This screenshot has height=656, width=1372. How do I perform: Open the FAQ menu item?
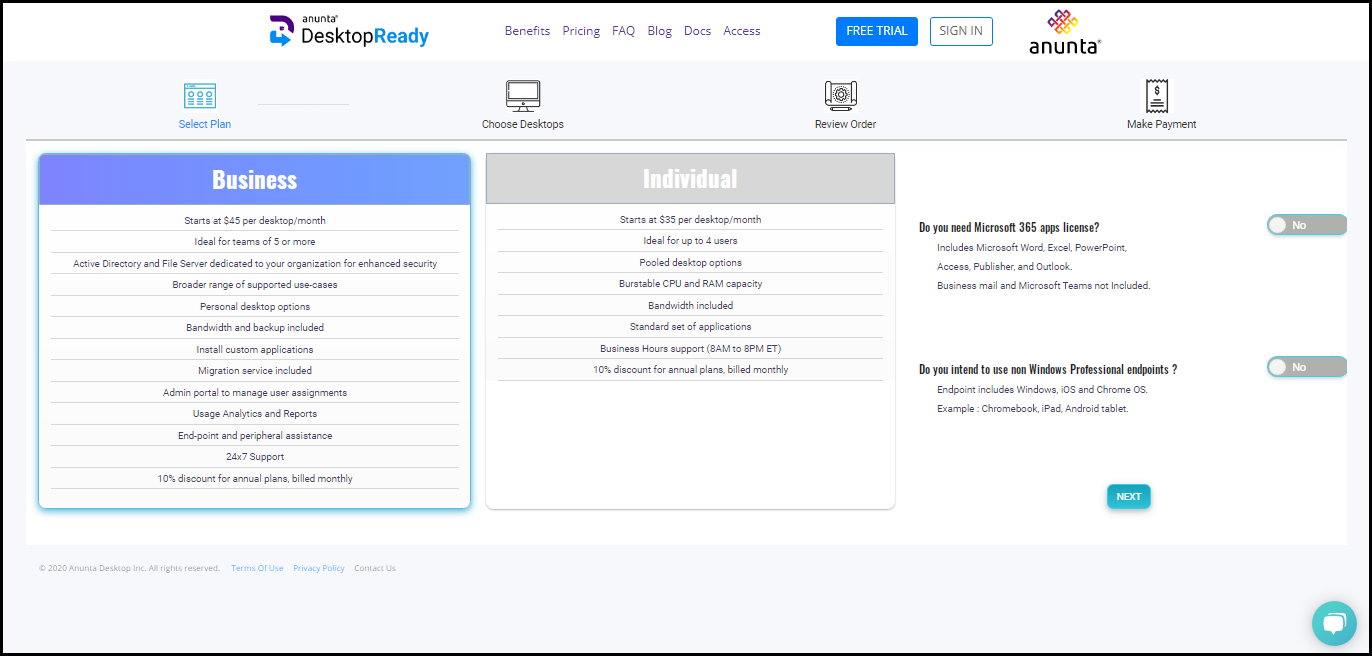(x=623, y=31)
